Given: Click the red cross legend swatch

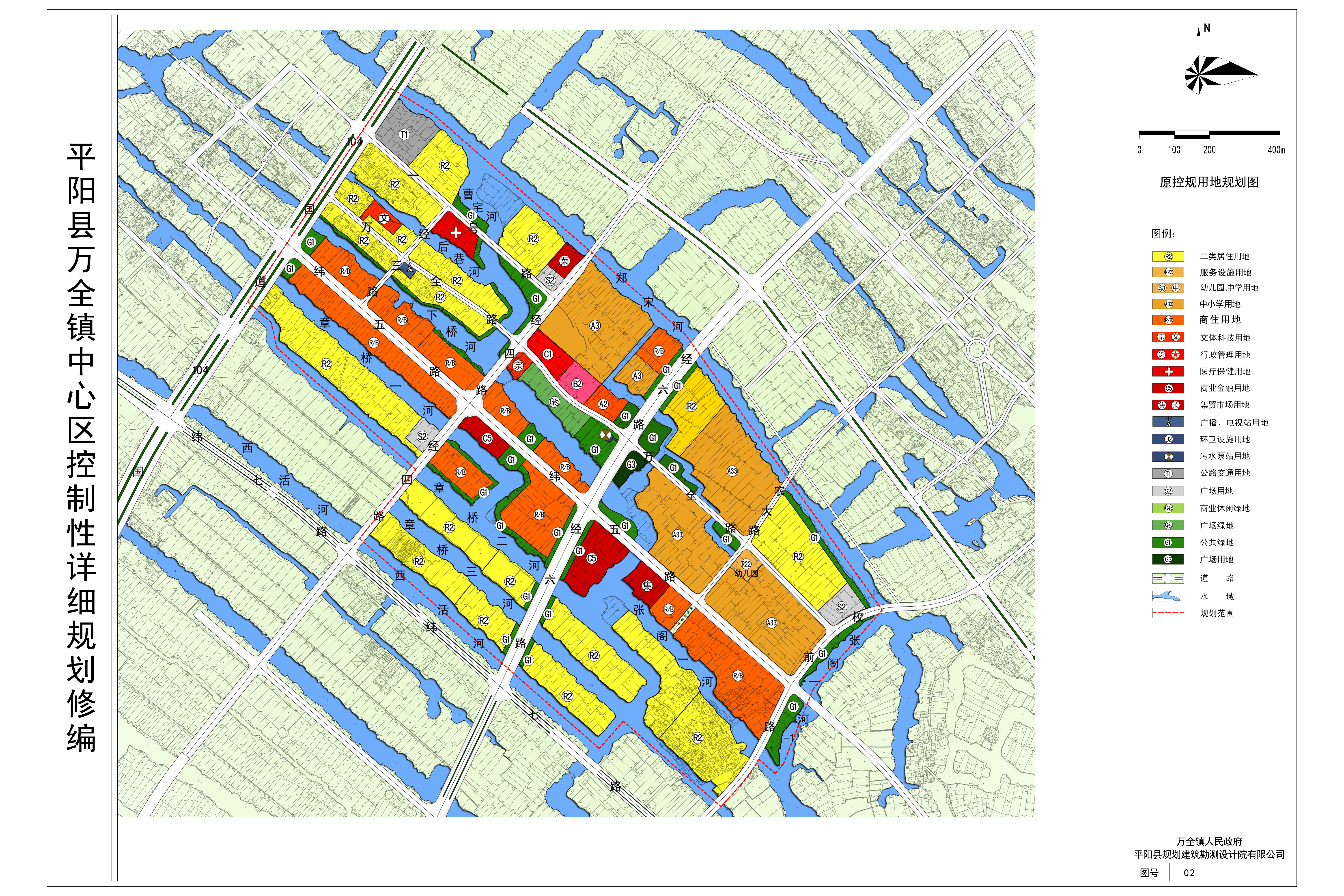Looking at the screenshot, I should 1168,371.
